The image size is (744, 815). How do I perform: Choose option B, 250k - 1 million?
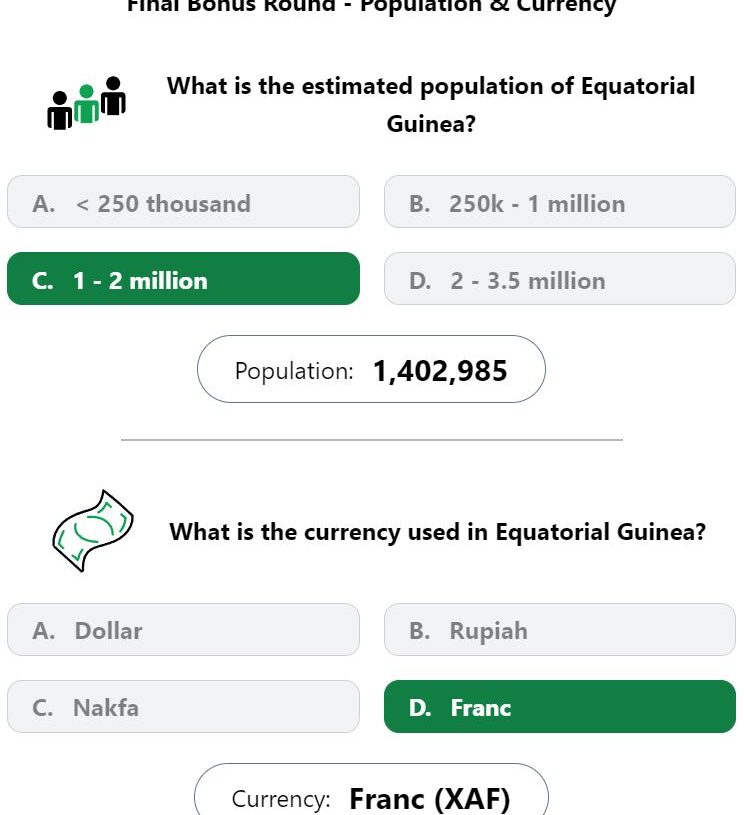click(x=559, y=202)
